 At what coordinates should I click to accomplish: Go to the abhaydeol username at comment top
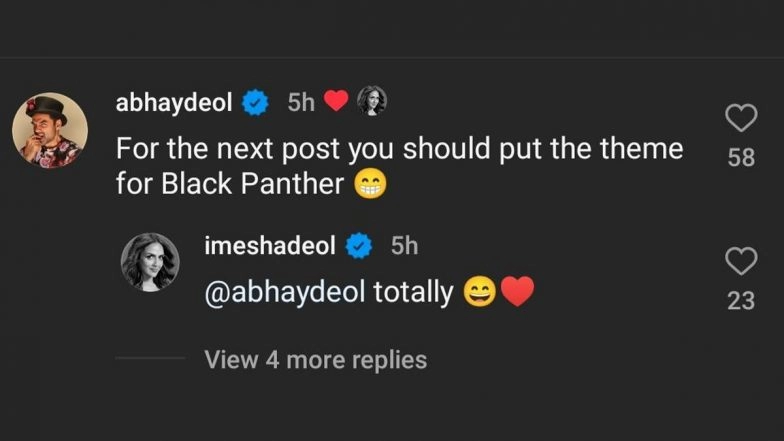[174, 101]
